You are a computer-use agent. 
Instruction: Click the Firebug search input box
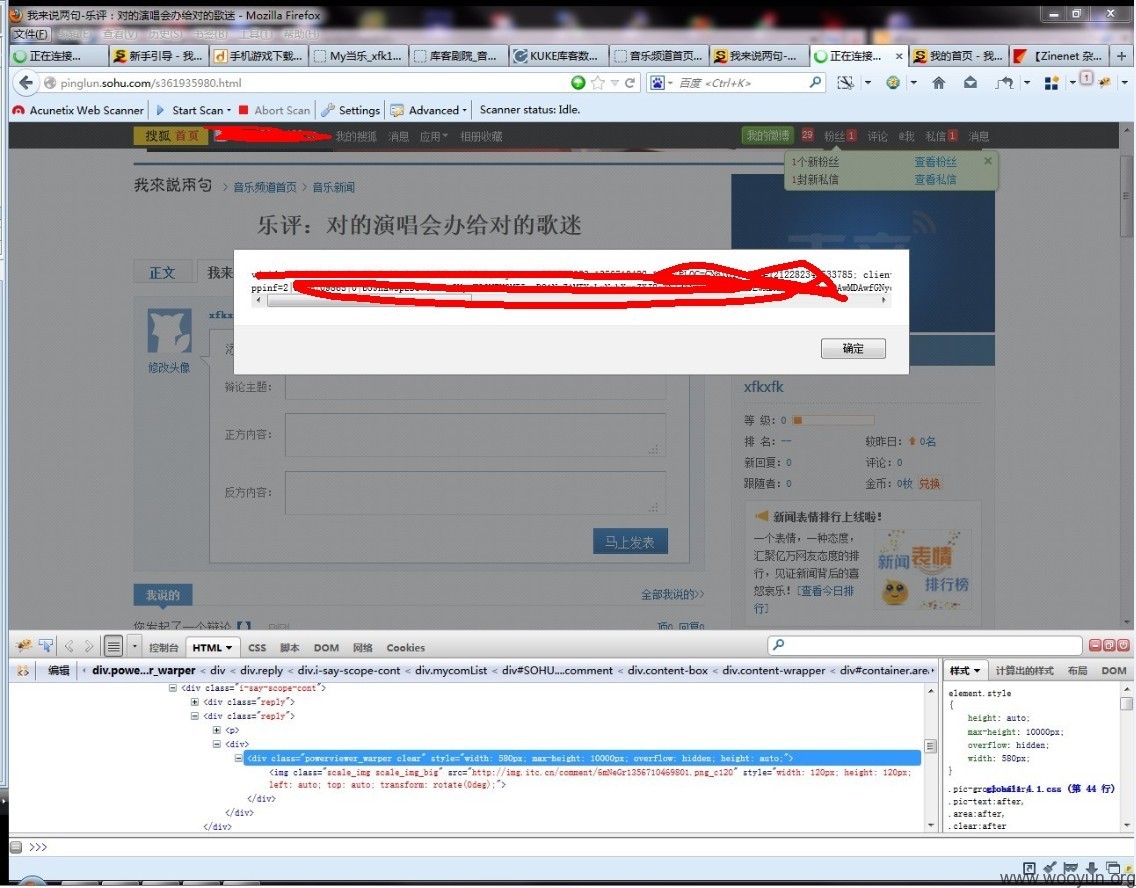click(x=924, y=645)
